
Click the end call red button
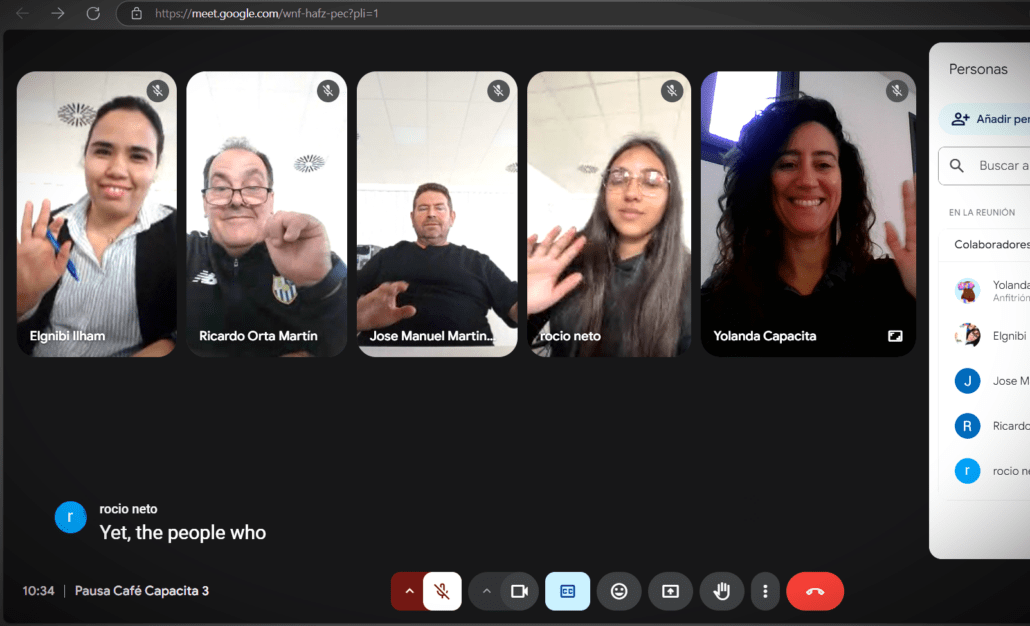click(x=815, y=591)
